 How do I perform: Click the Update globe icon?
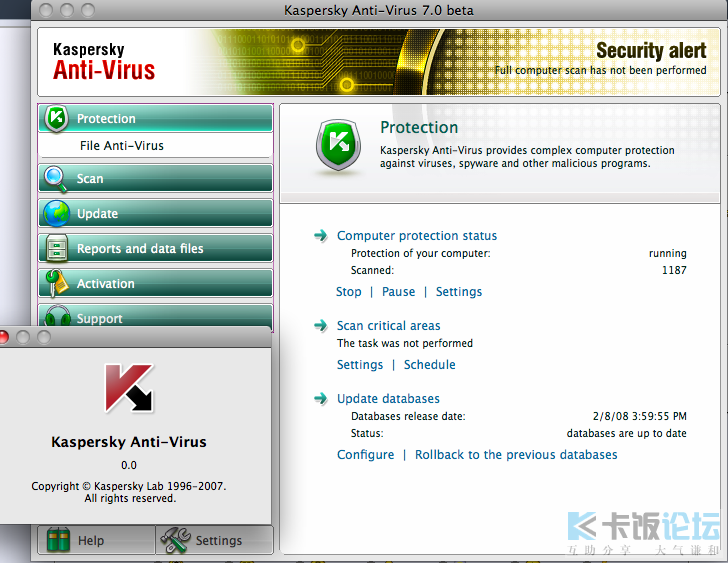point(56,214)
